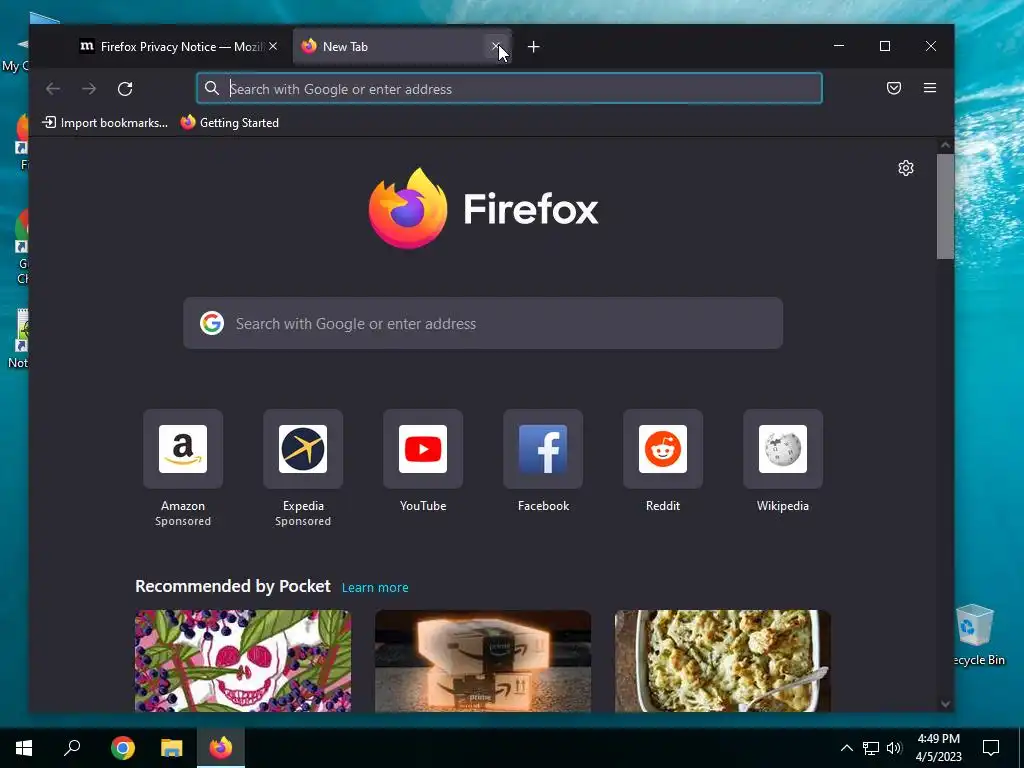
Task: Open volume control tray icon
Action: pos(894,748)
